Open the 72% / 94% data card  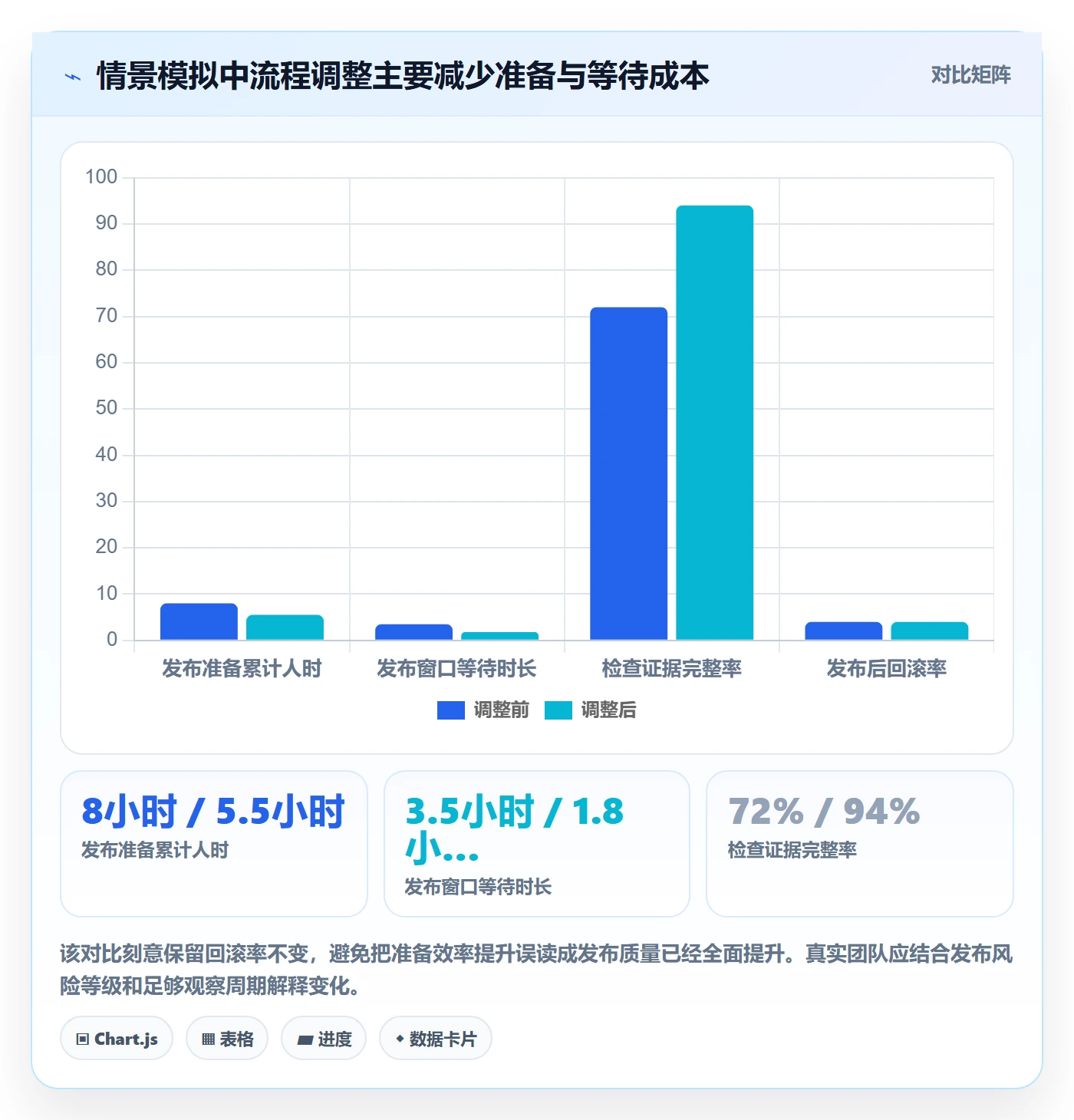pos(860,844)
